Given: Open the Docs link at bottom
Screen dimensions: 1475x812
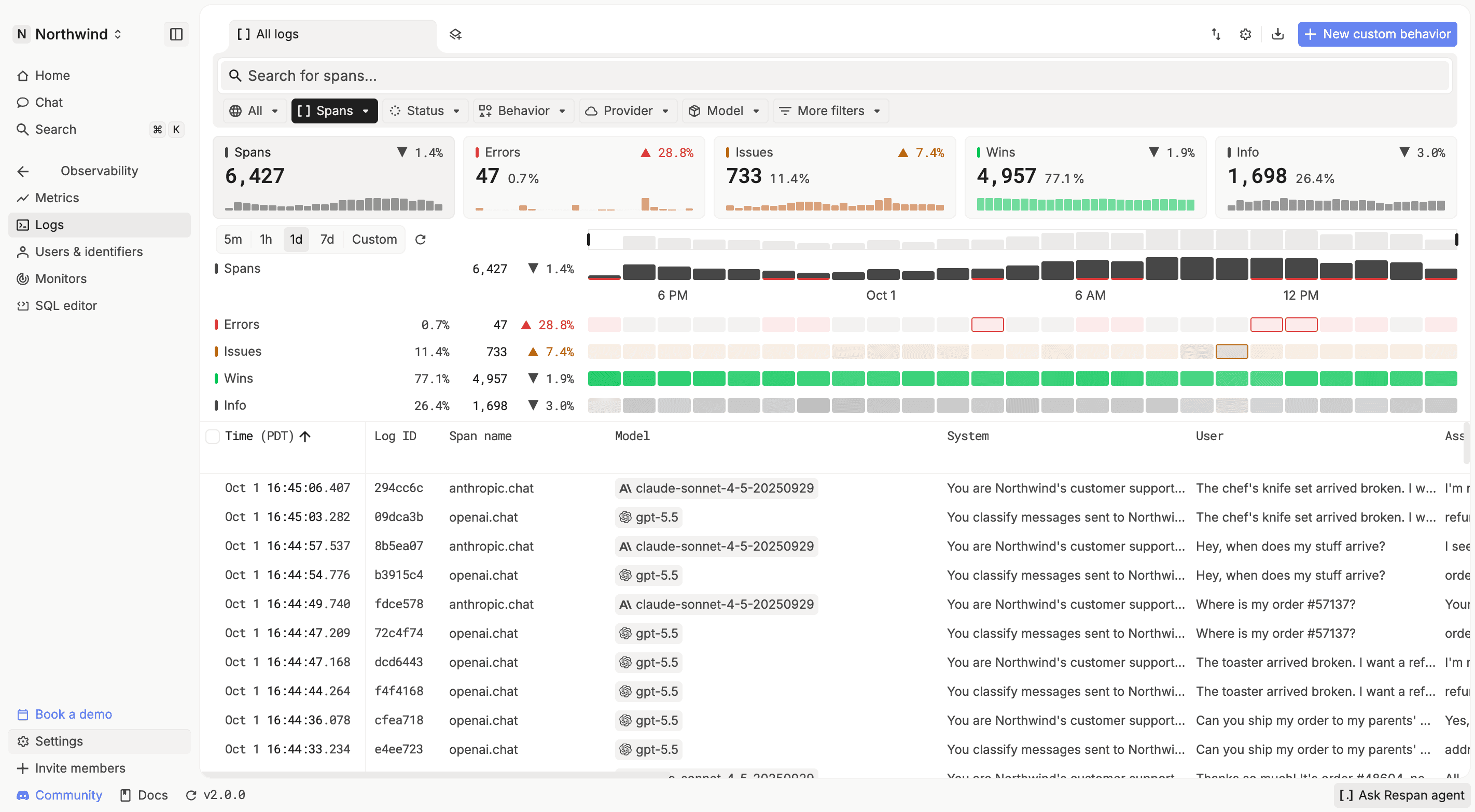Looking at the screenshot, I should [144, 795].
